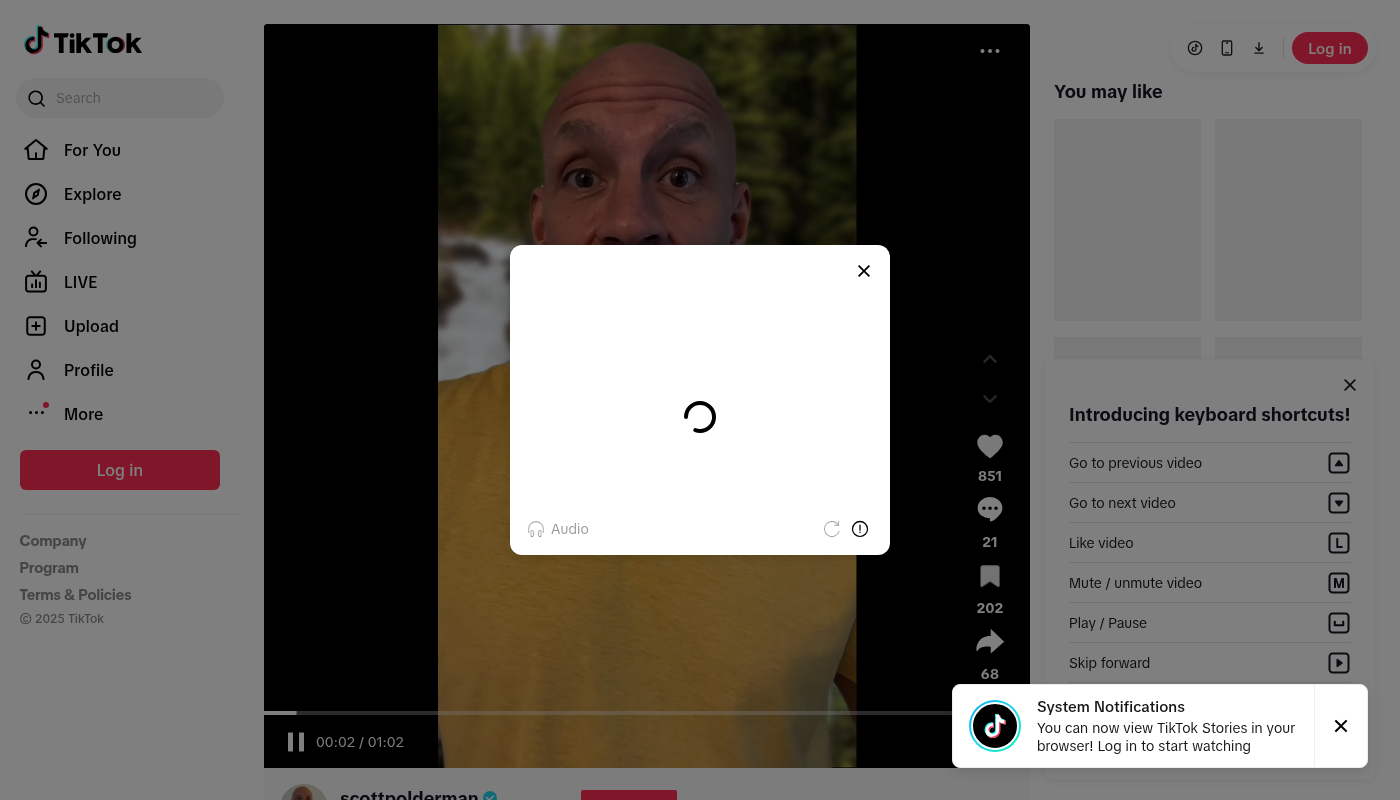Viewport: 1400px width, 800px height.
Task: Click the TikTok logo in sidebar
Action: click(x=83, y=42)
